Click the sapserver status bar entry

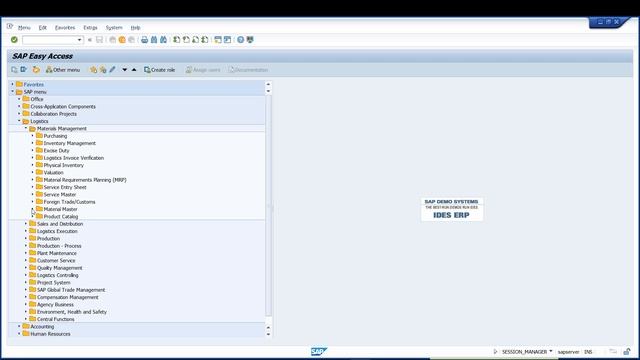click(569, 351)
